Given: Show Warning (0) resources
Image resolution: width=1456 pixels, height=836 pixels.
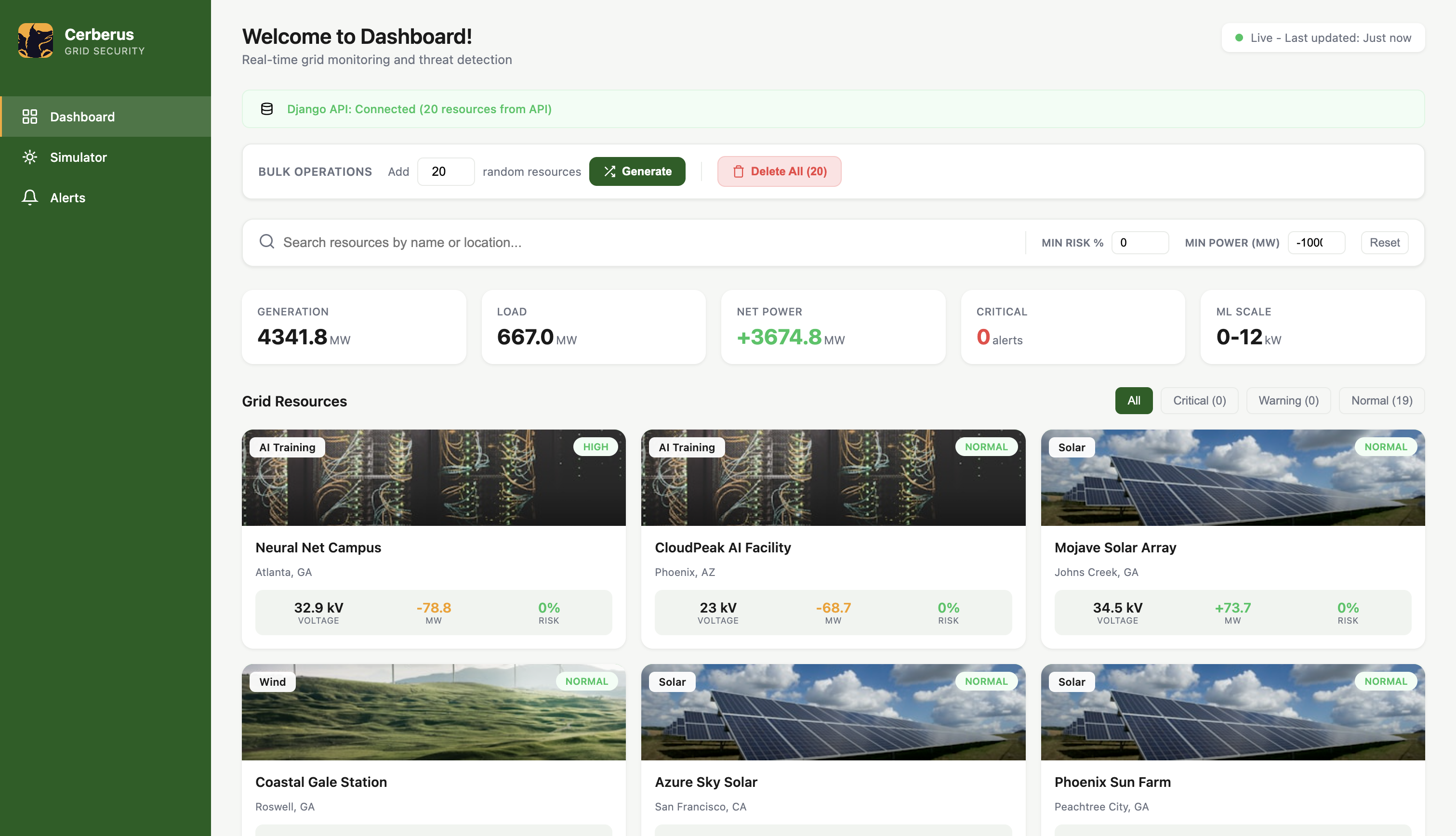Looking at the screenshot, I should tap(1288, 400).
